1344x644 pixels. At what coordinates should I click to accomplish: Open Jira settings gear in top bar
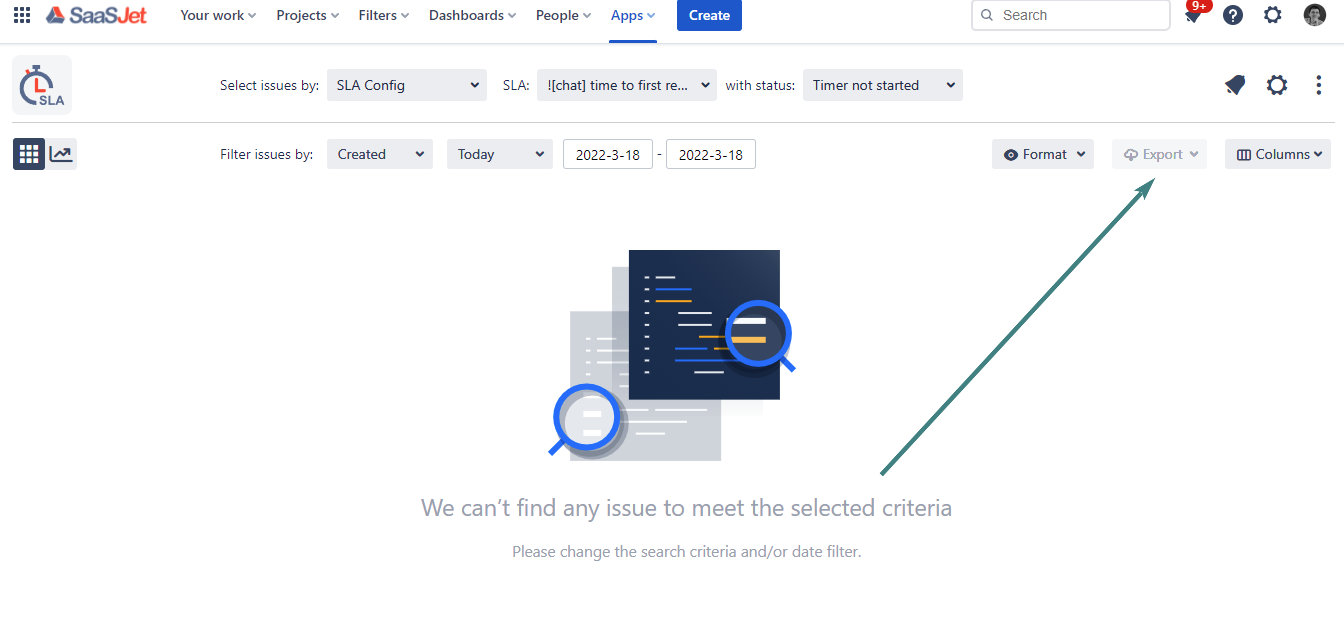pyautogui.click(x=1273, y=15)
